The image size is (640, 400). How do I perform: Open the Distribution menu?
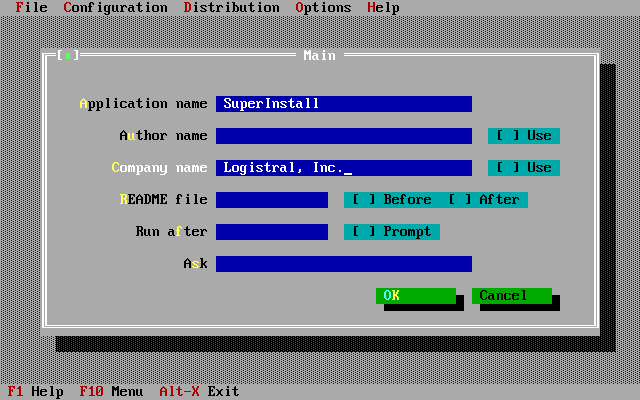pos(231,8)
